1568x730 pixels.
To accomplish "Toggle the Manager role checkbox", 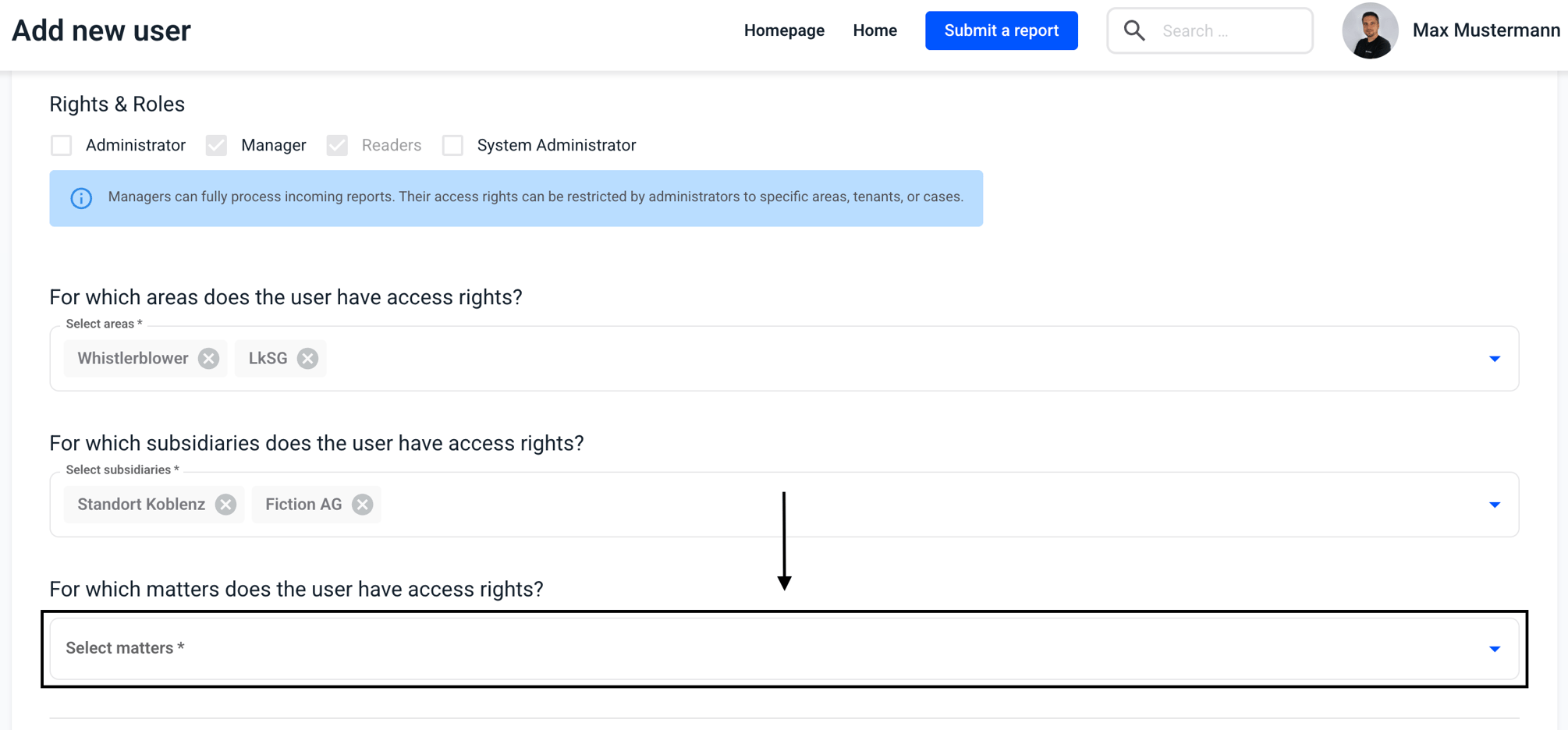I will point(216,146).
